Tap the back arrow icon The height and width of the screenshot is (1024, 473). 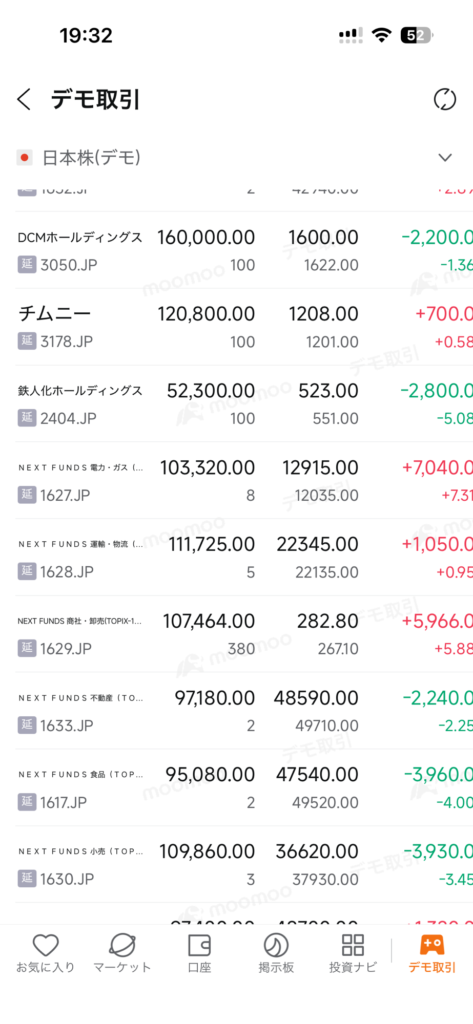click(24, 100)
